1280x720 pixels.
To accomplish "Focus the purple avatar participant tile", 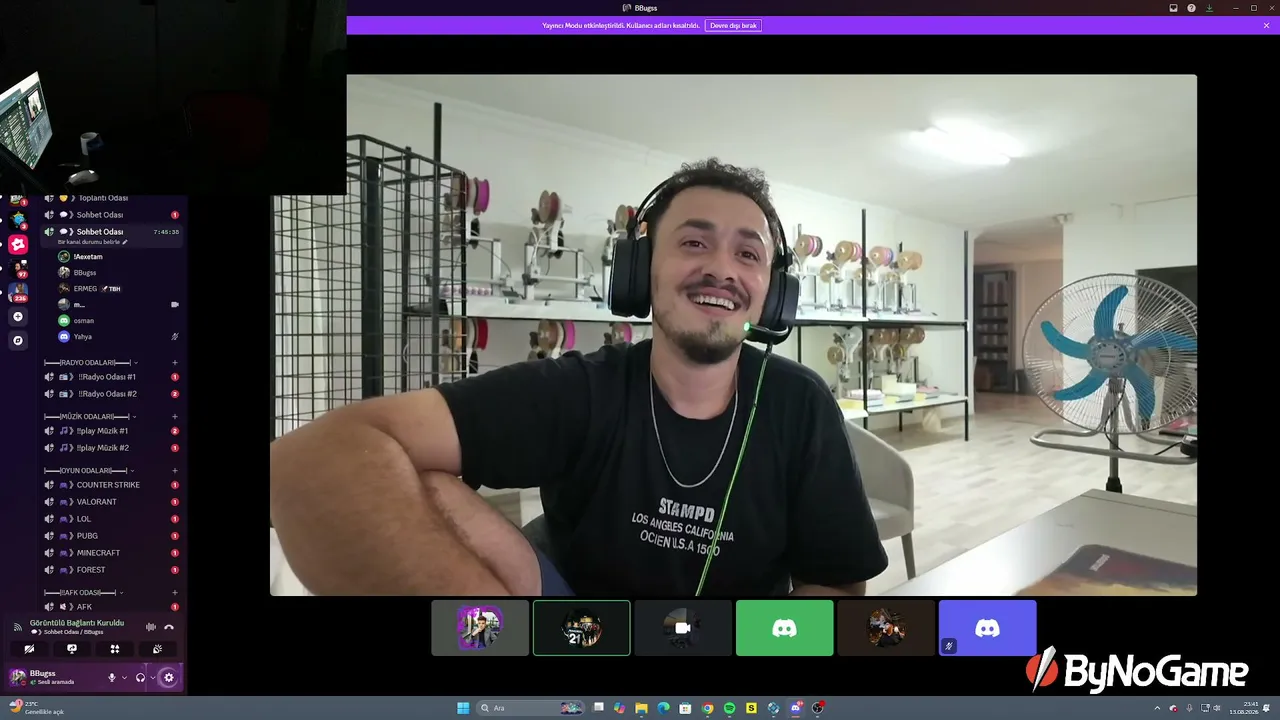I will (x=480, y=628).
